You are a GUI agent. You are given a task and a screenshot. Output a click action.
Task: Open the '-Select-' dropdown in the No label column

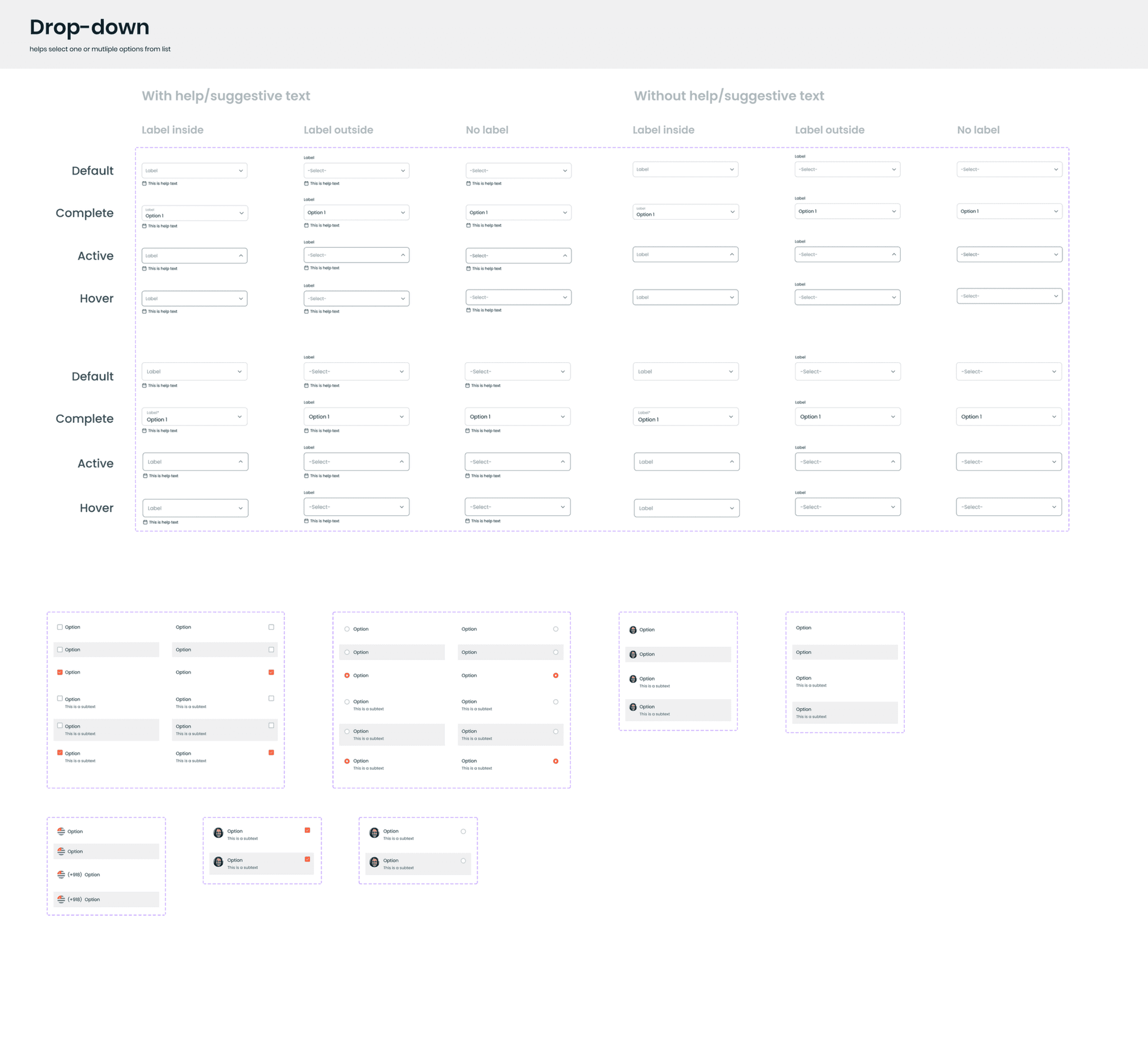[x=518, y=170]
